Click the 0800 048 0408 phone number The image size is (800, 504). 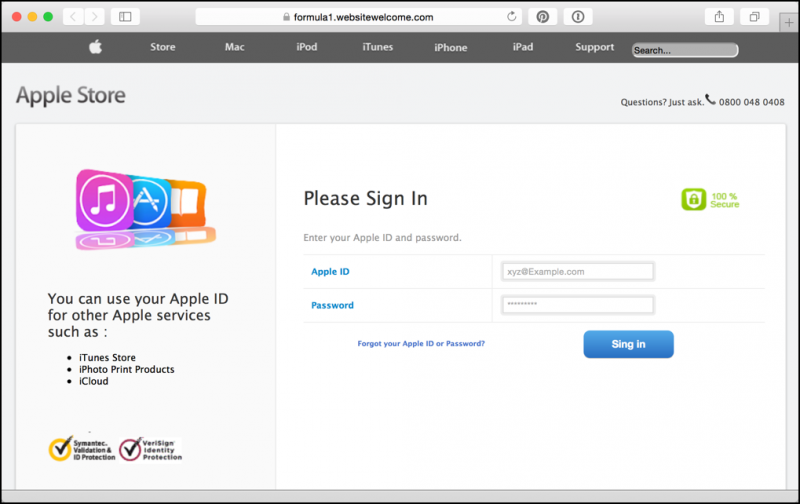pyautogui.click(x=752, y=102)
